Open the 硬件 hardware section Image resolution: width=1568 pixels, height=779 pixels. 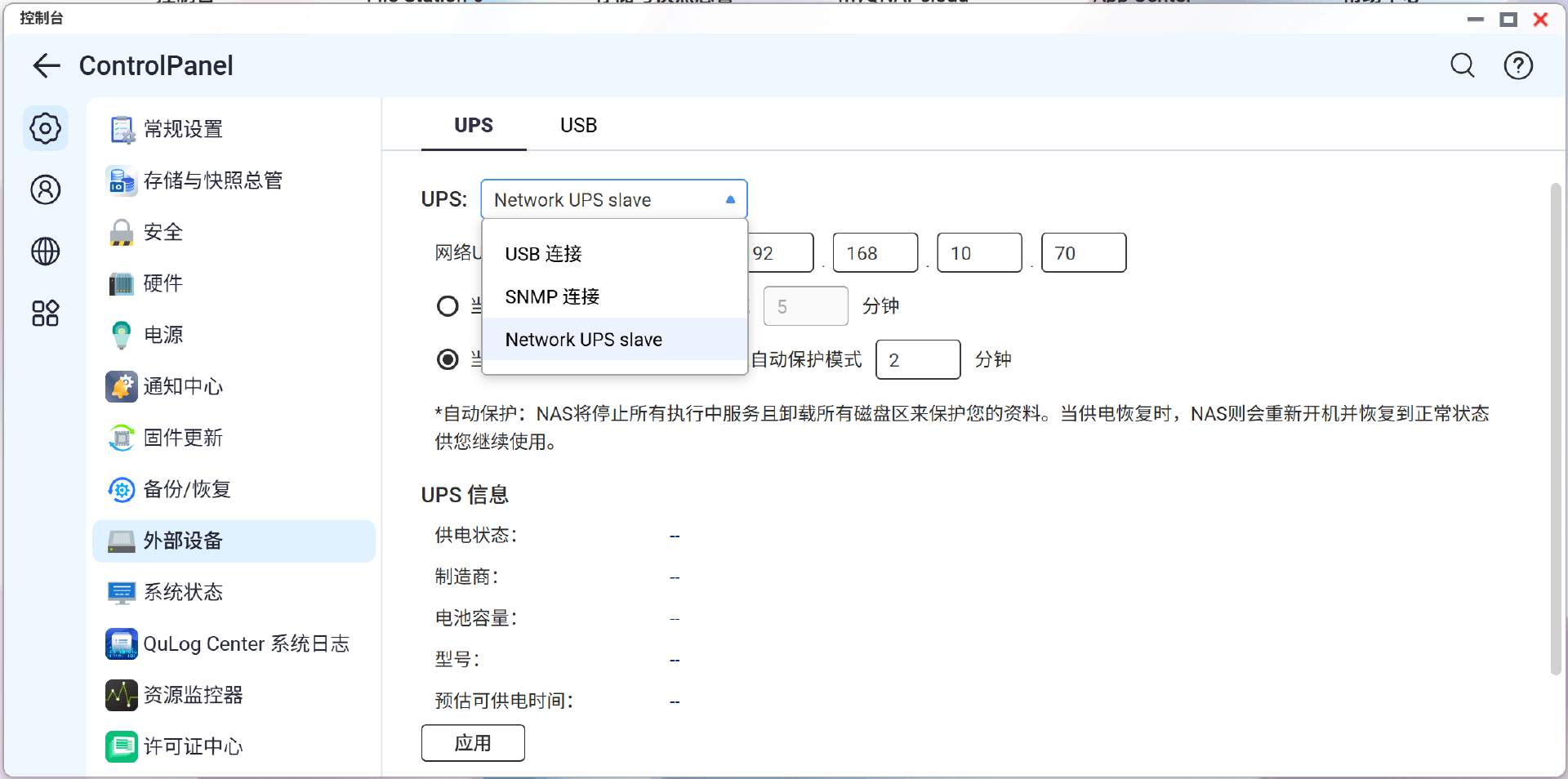[234, 283]
